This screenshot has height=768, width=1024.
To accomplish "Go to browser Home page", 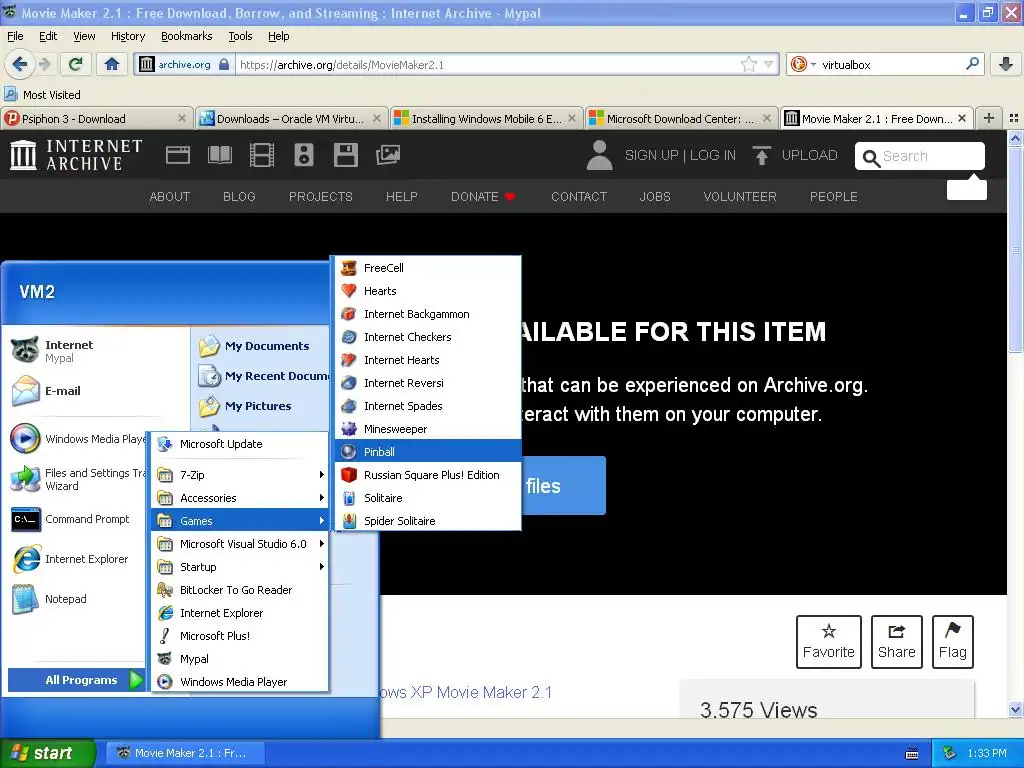I will 112,64.
